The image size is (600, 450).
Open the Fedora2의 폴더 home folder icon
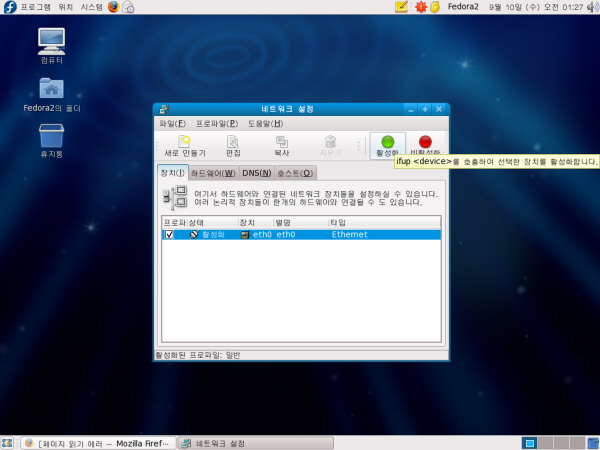point(52,95)
